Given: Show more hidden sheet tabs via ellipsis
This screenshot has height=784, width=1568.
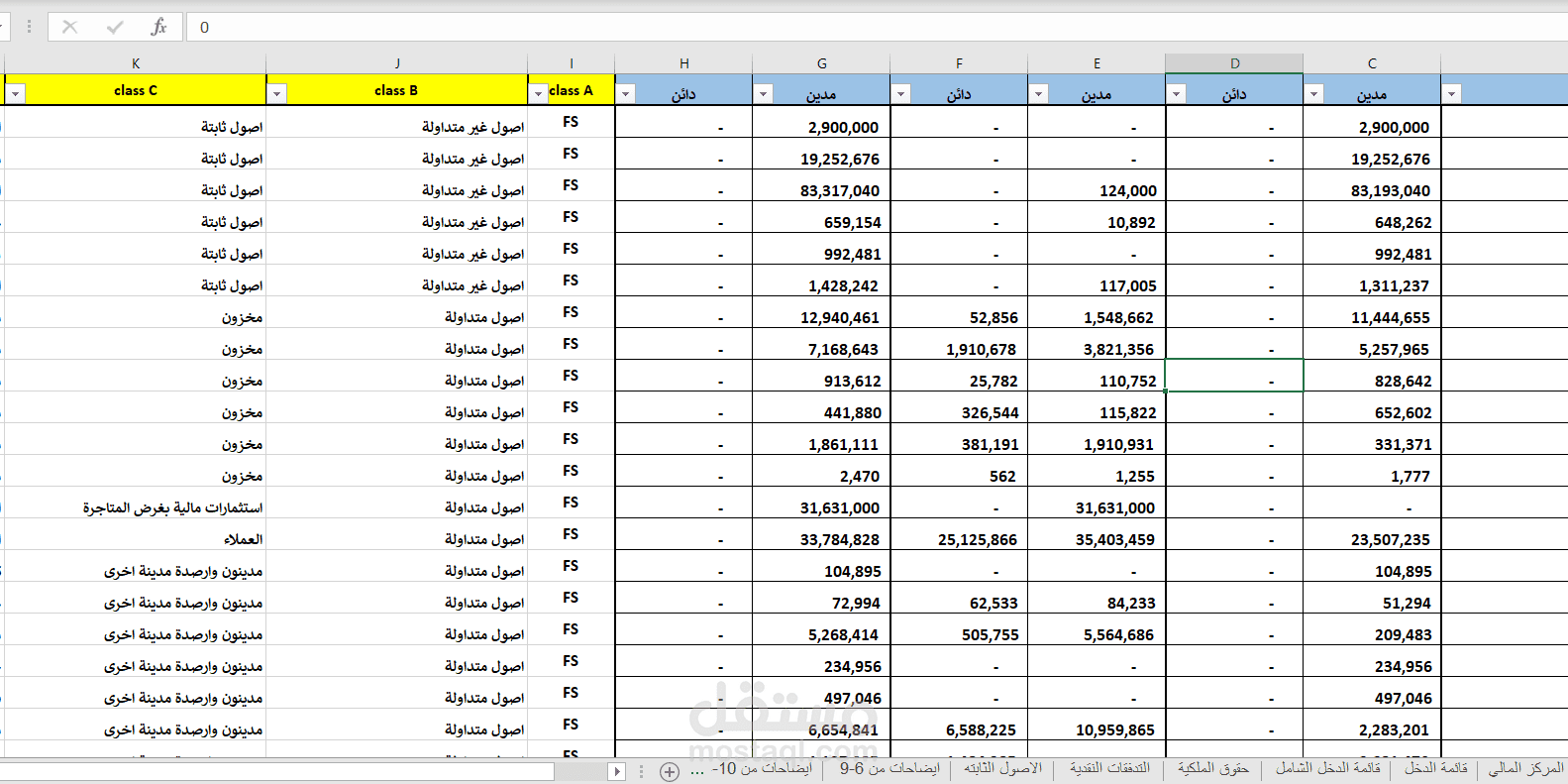Looking at the screenshot, I should coord(697,770).
